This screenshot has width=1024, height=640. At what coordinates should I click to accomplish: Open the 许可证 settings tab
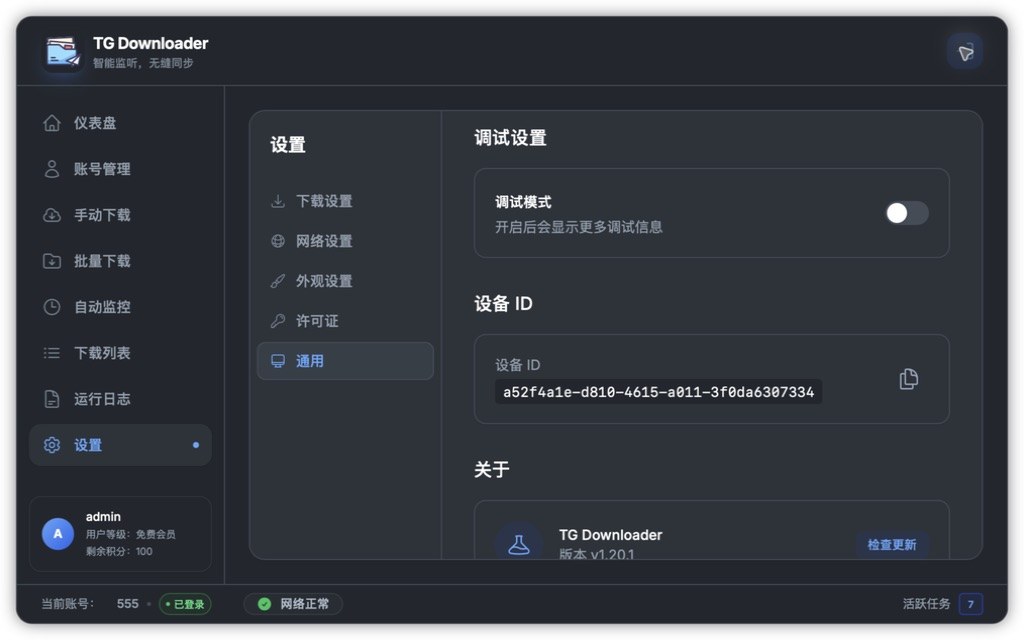345,321
